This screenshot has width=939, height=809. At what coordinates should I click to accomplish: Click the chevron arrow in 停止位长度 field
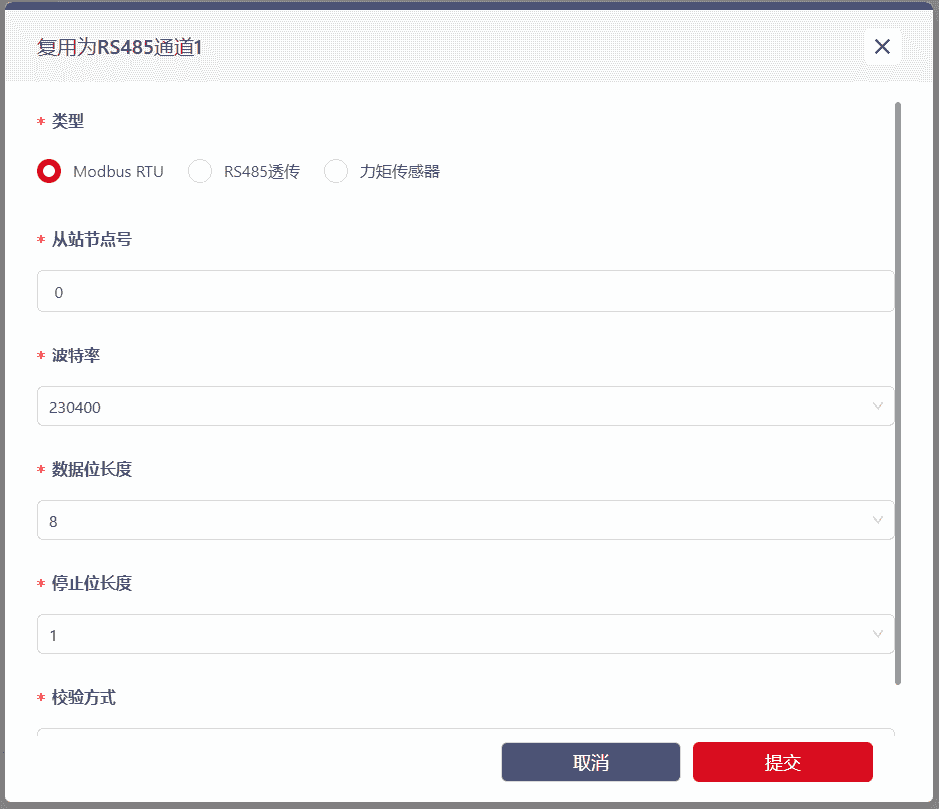[878, 635]
